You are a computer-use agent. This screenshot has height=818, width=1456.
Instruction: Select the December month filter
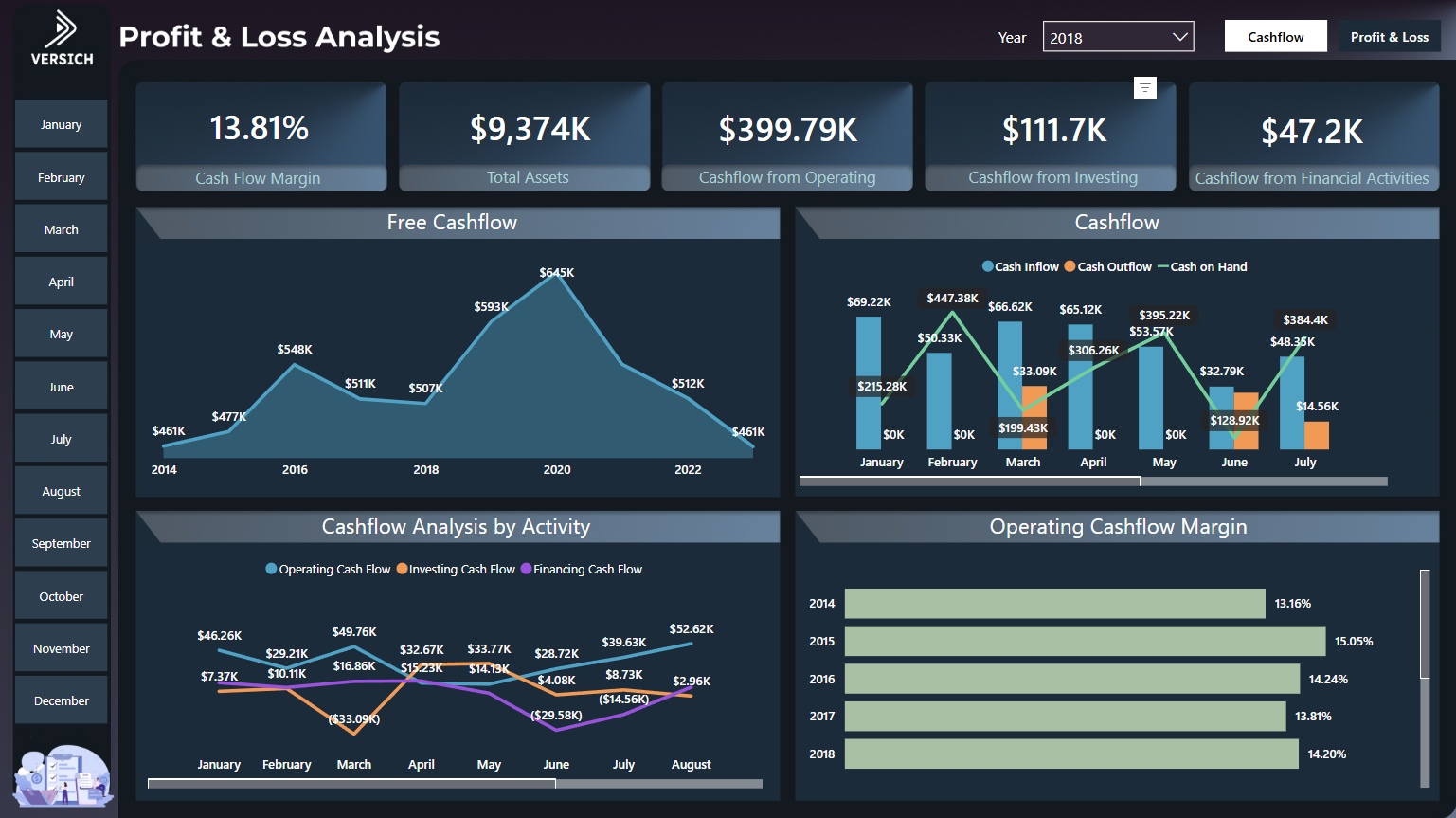[61, 700]
